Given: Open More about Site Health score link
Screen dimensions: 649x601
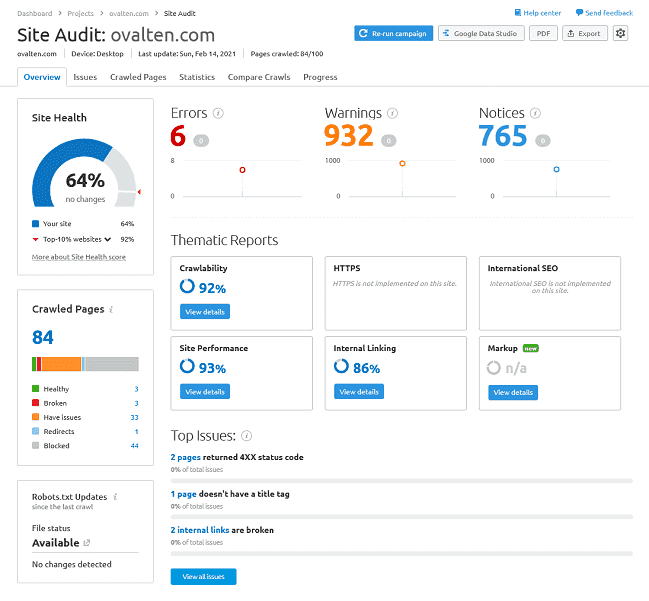Looking at the screenshot, I should coord(79,257).
